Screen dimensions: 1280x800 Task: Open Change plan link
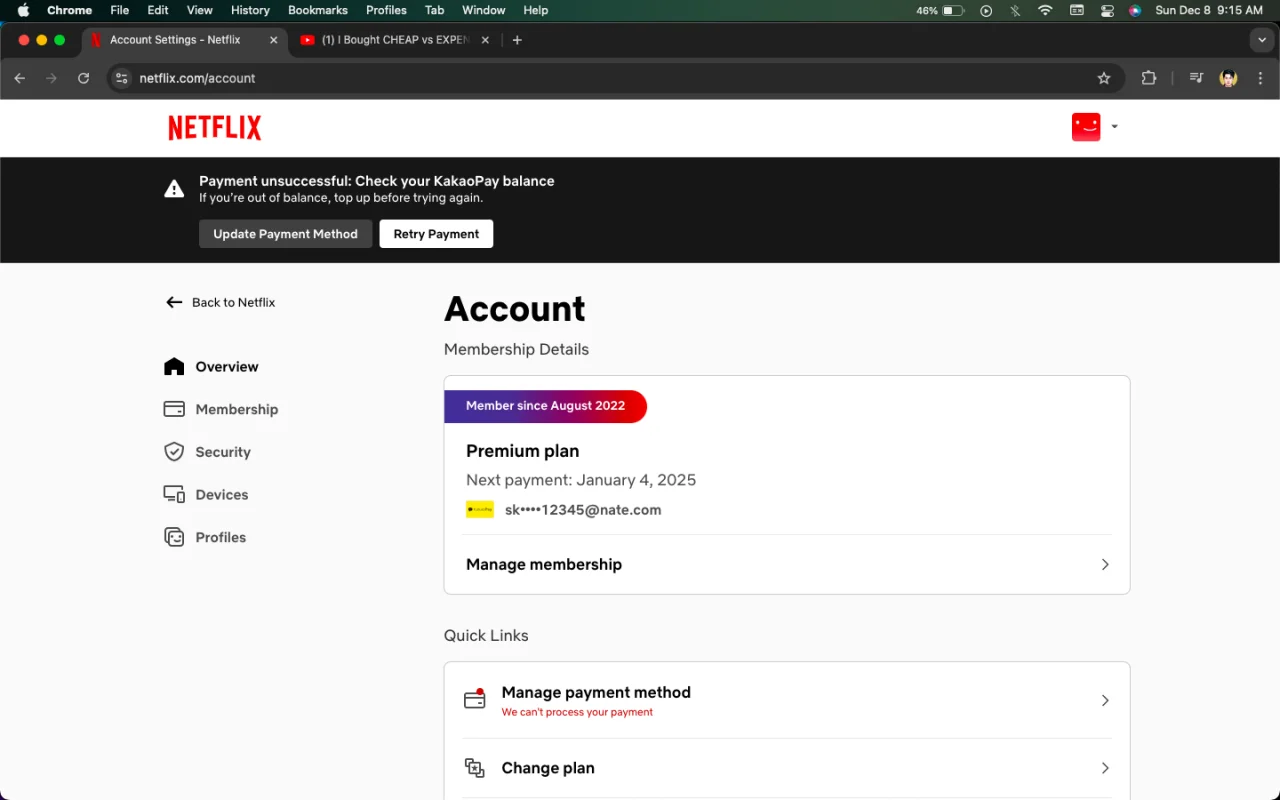(x=787, y=768)
